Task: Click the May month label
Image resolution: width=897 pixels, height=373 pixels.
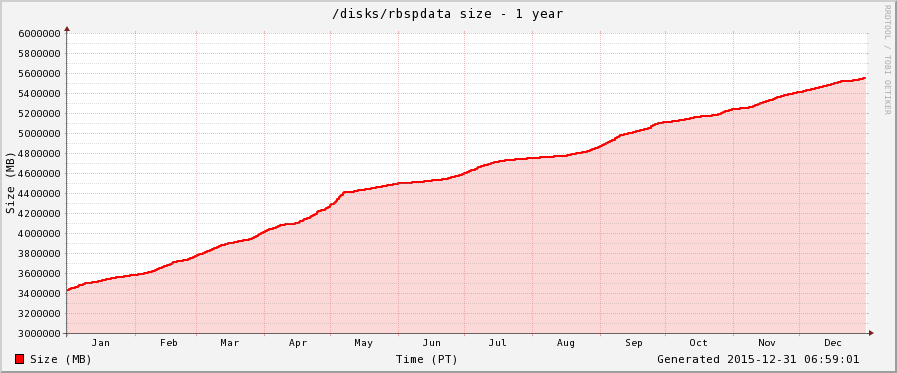Action: click(363, 343)
